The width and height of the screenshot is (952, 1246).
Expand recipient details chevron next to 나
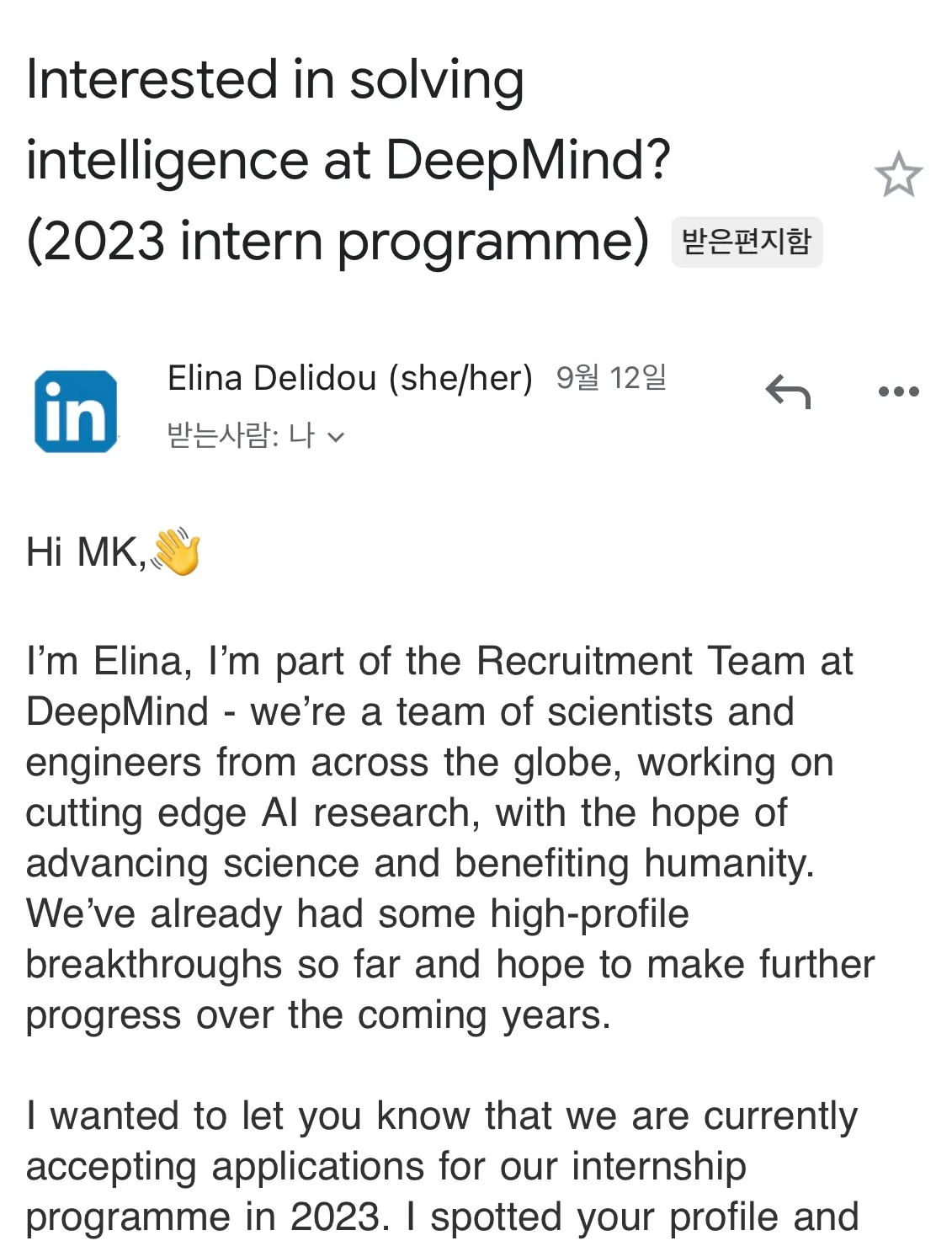[x=336, y=437]
